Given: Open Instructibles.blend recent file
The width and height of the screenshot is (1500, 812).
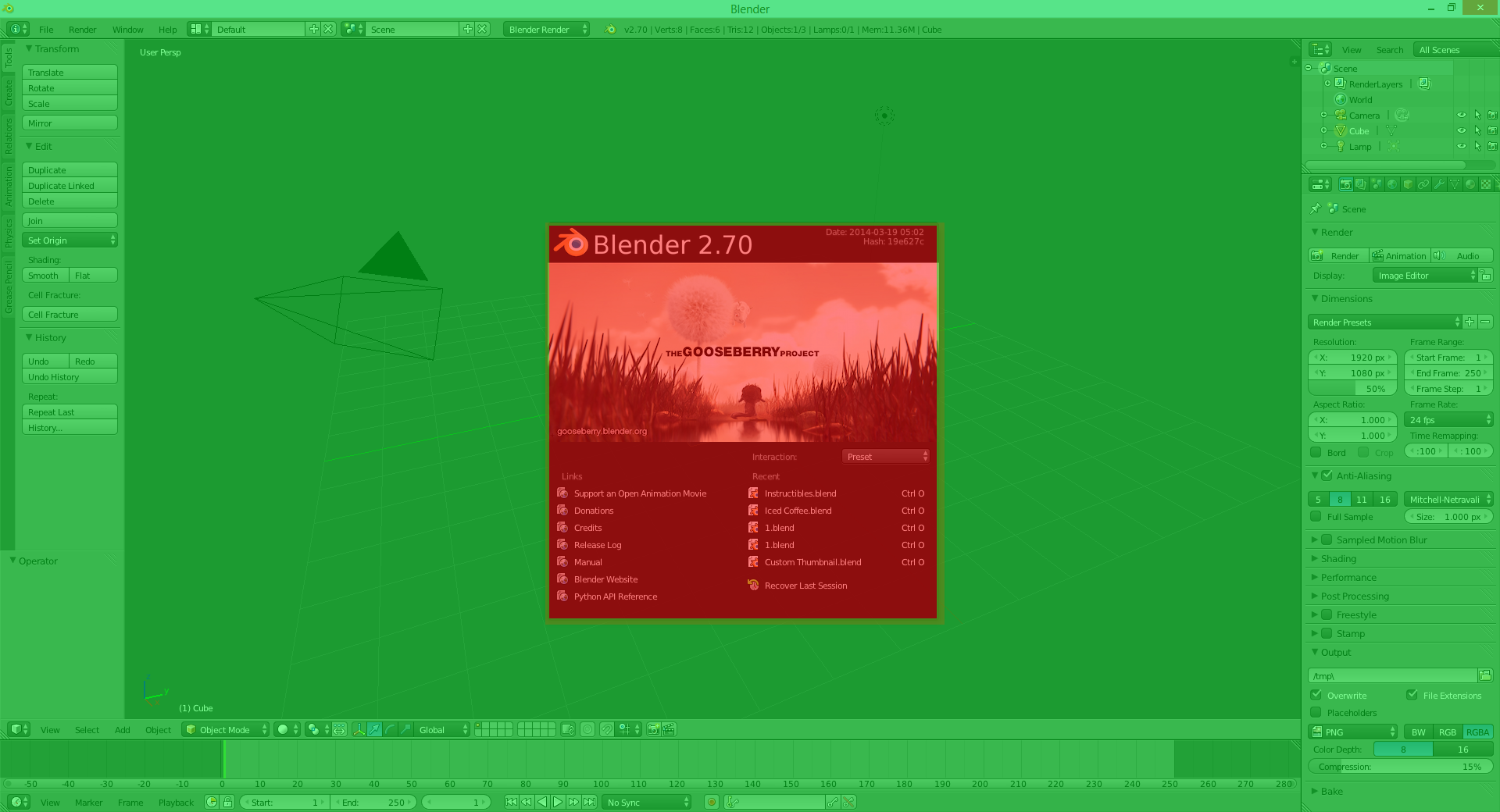Looking at the screenshot, I should 836,493.
